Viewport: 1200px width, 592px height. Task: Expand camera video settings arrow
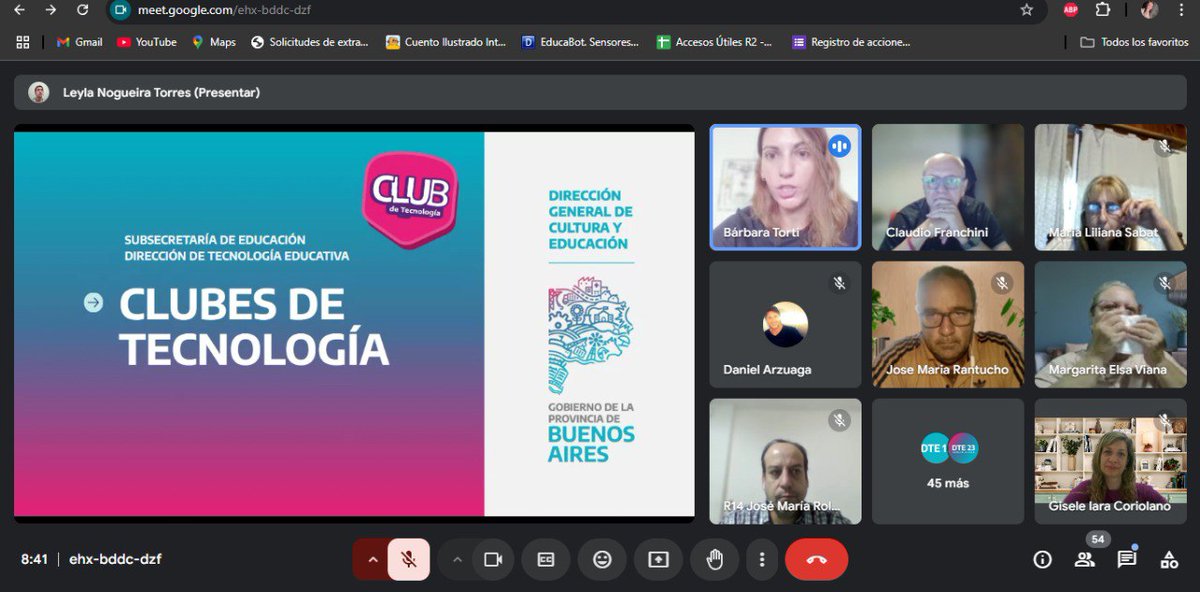coord(457,559)
